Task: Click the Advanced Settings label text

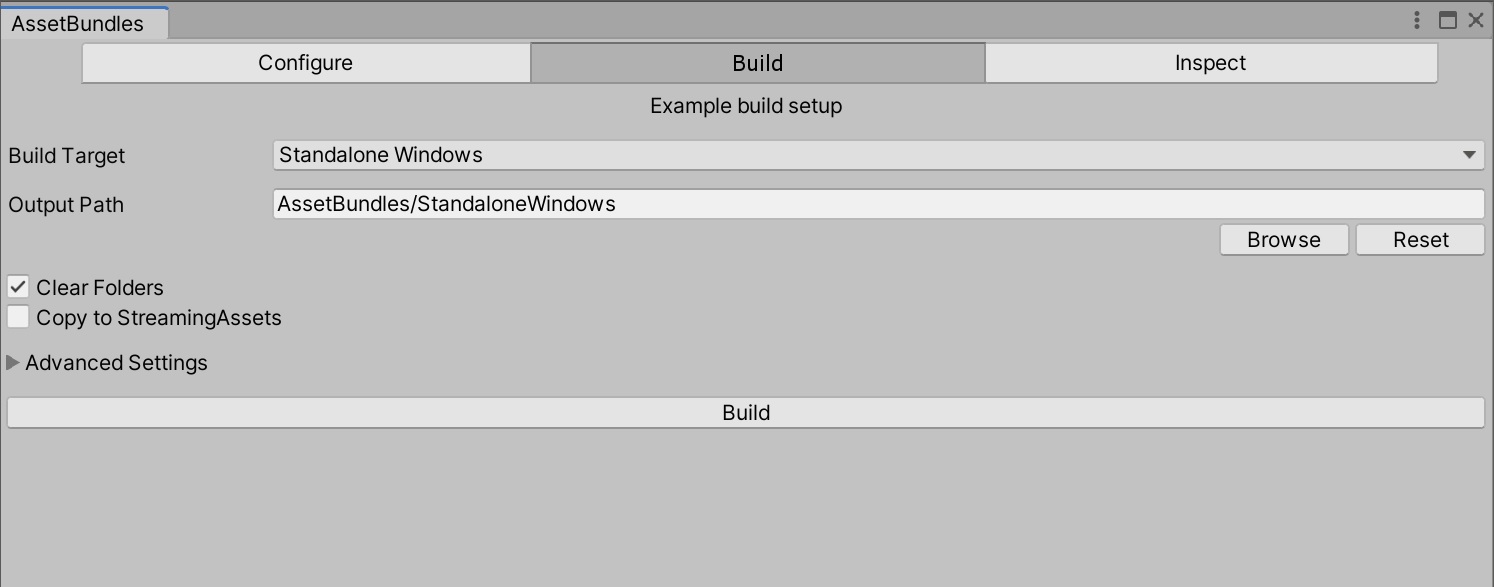Action: [x=116, y=363]
